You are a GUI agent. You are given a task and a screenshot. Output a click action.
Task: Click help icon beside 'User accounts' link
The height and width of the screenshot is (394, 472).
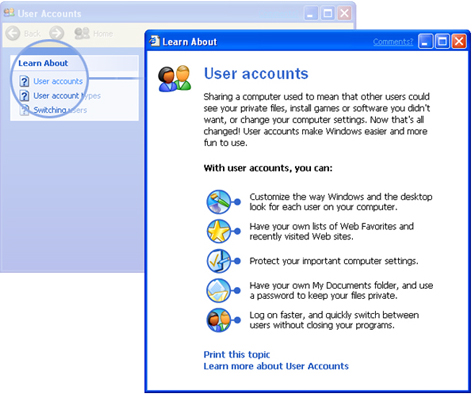24,81
